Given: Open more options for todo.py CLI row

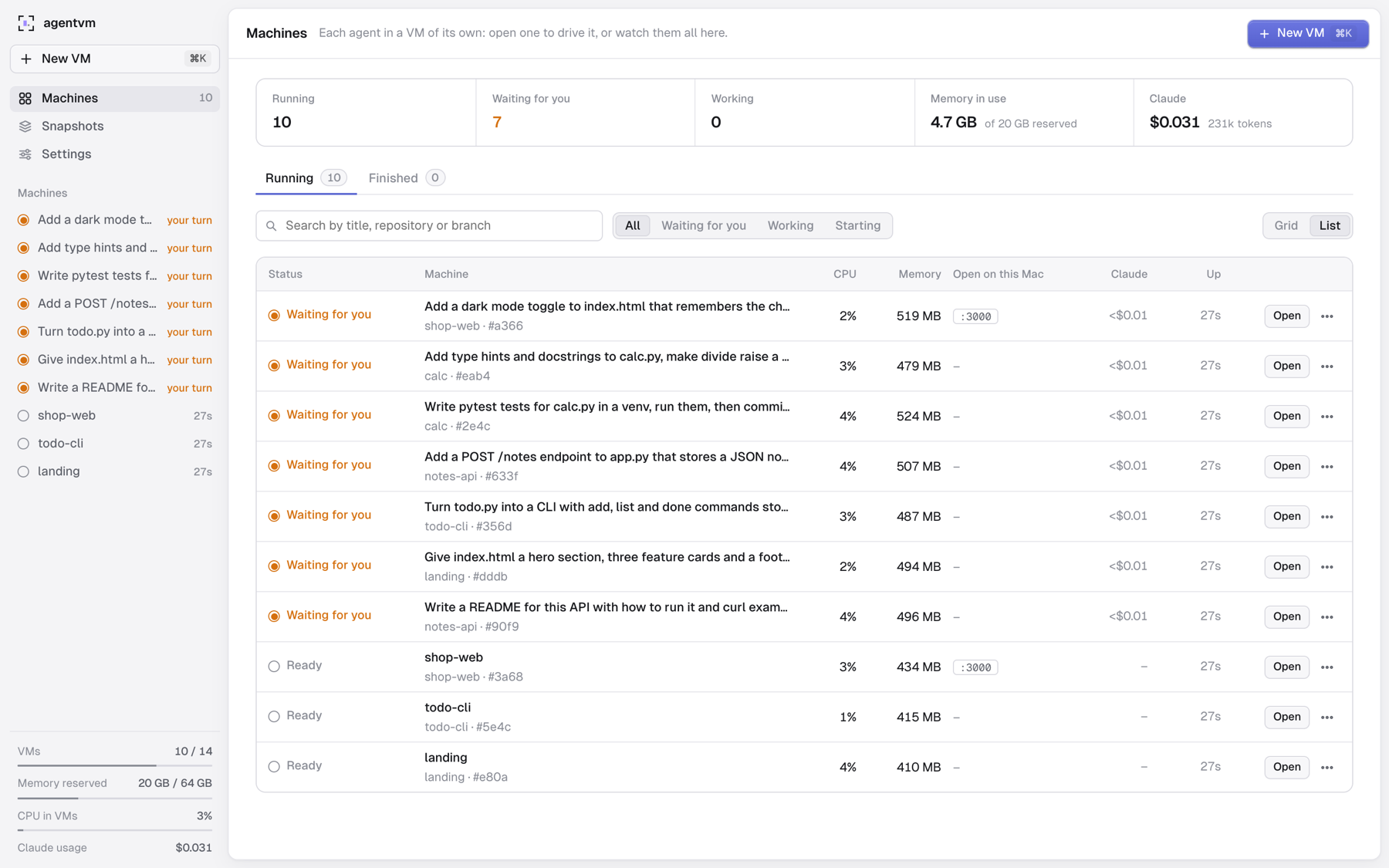Looking at the screenshot, I should (1327, 517).
